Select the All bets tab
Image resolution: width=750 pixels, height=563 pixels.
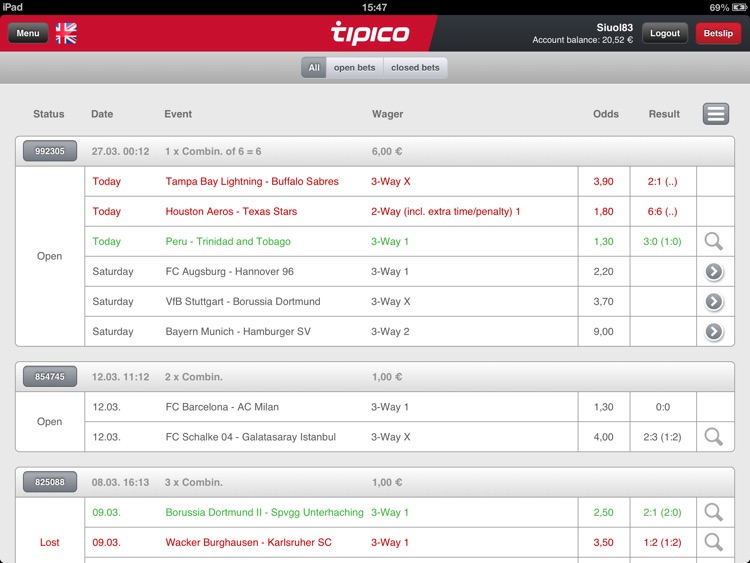[x=314, y=67]
